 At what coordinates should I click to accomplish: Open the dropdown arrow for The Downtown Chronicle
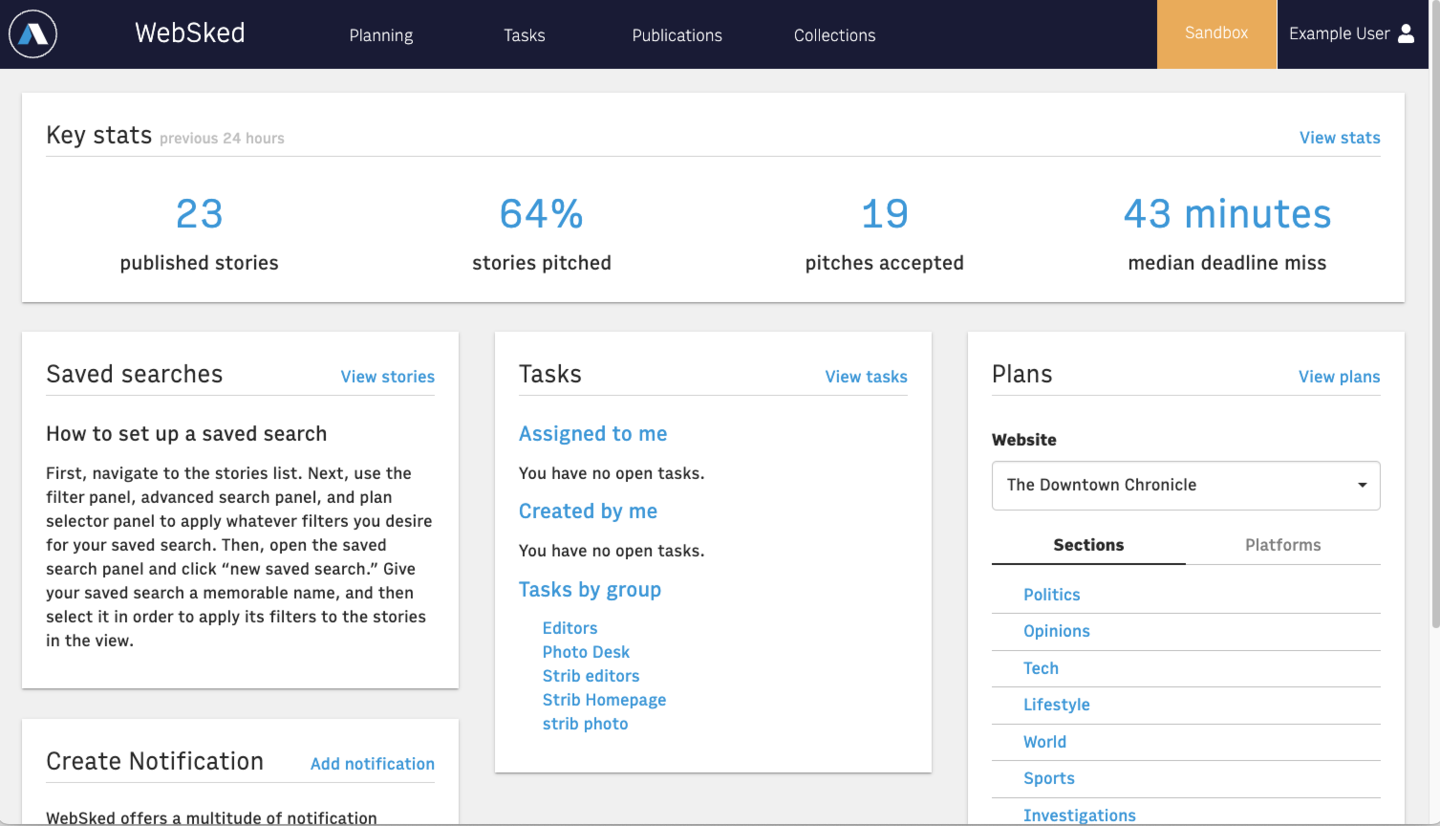point(1360,485)
